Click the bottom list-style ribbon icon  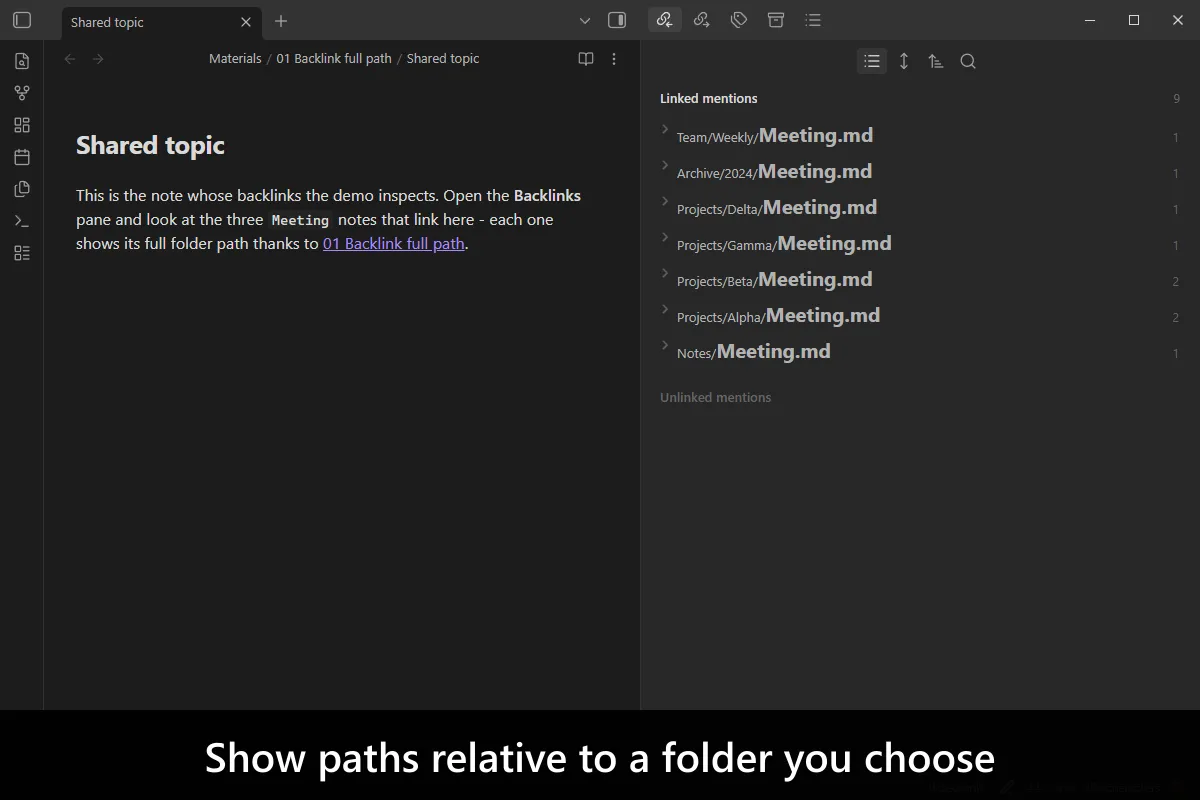coord(22,253)
